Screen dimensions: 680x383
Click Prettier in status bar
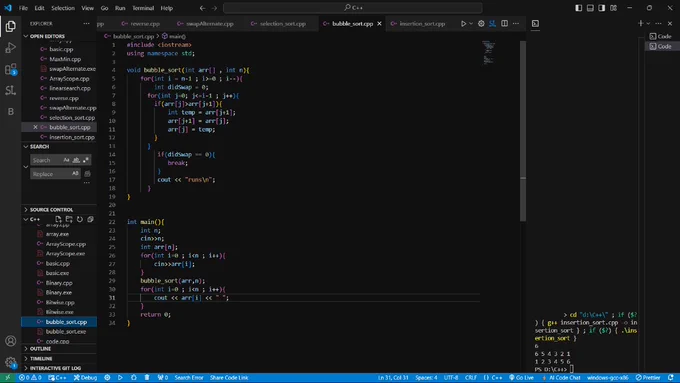tap(648, 377)
